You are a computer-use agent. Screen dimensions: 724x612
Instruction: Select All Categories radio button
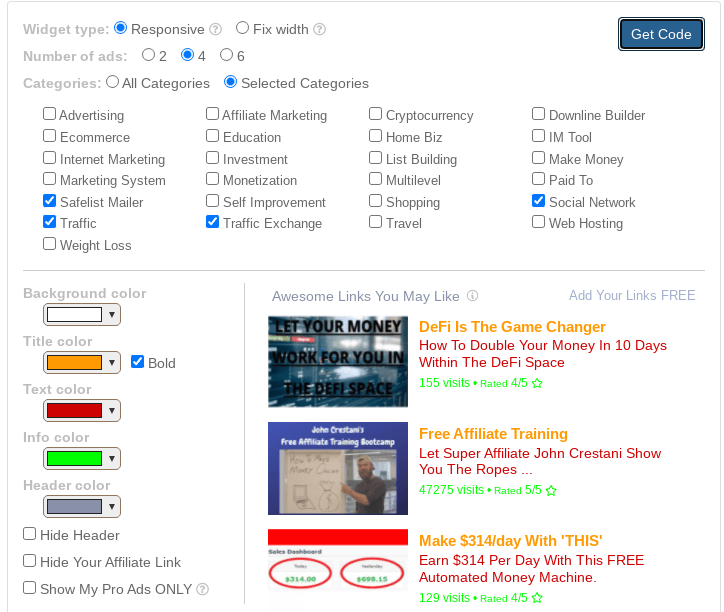[112, 82]
